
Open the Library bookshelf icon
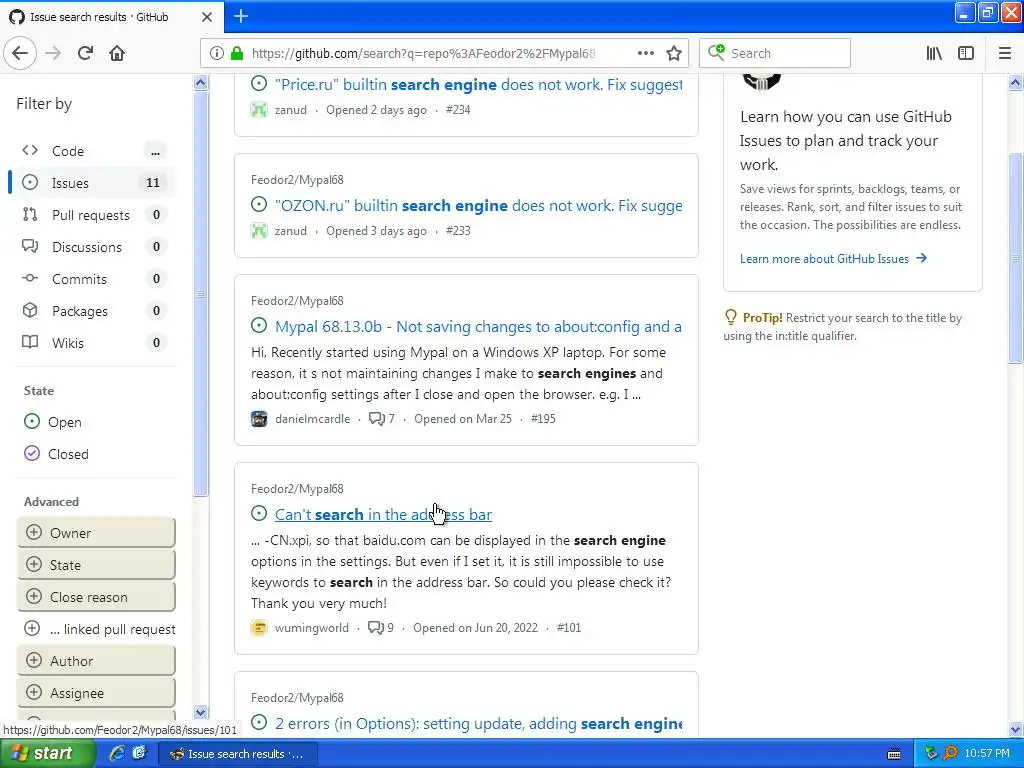[934, 53]
